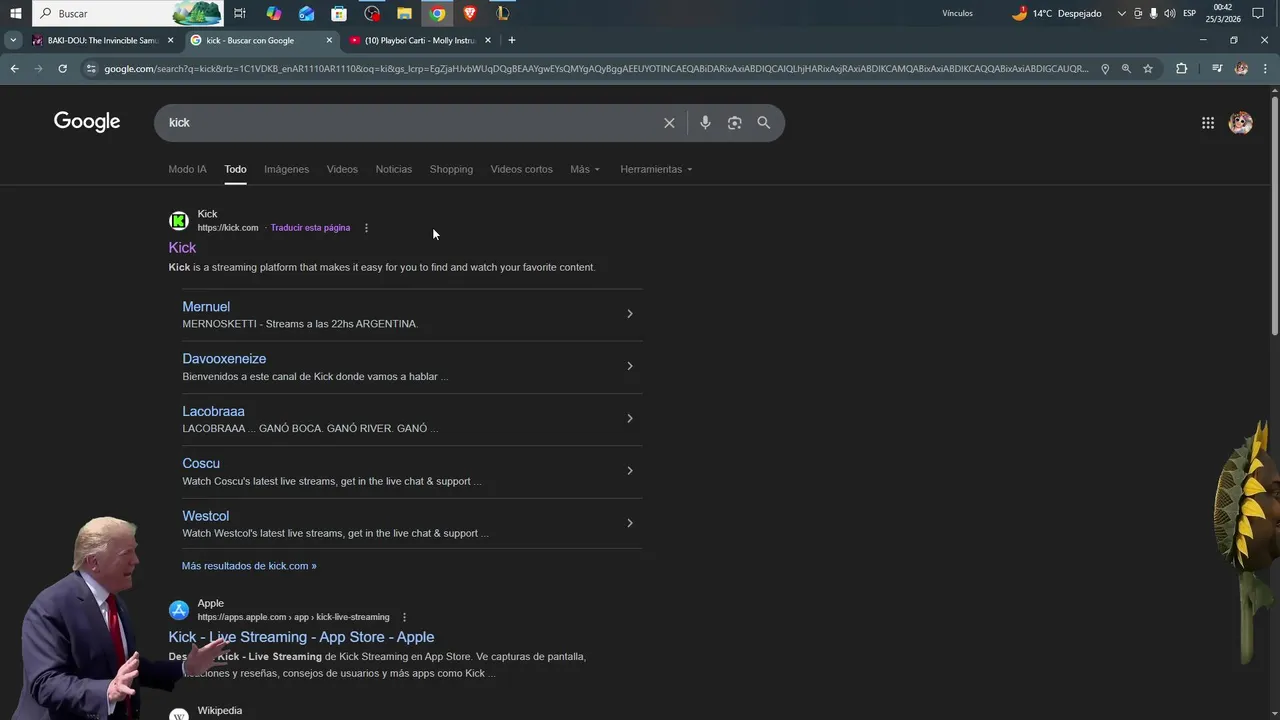Select the Videos search tab
This screenshot has width=1280, height=720.
[x=342, y=169]
